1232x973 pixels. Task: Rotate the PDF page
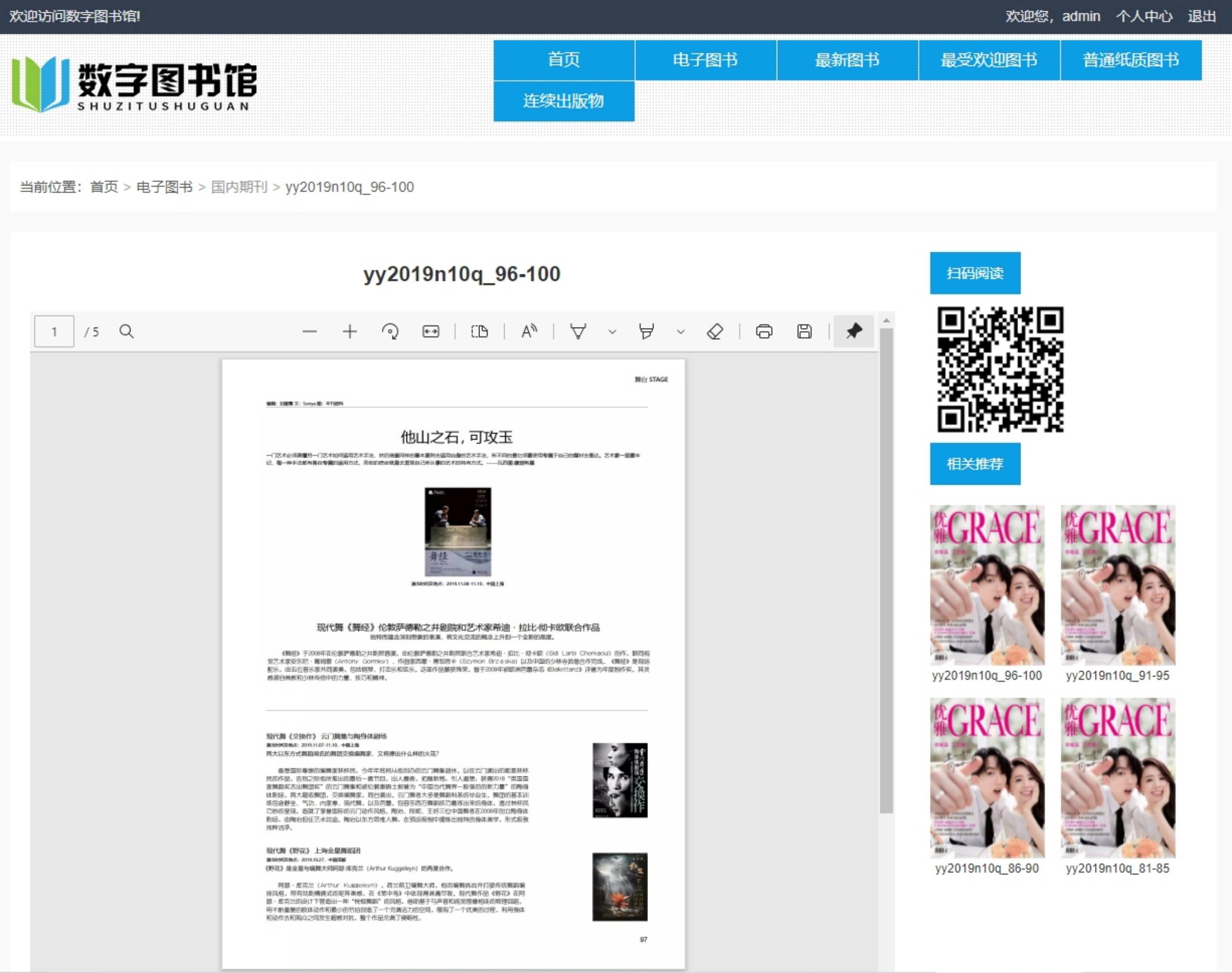390,332
